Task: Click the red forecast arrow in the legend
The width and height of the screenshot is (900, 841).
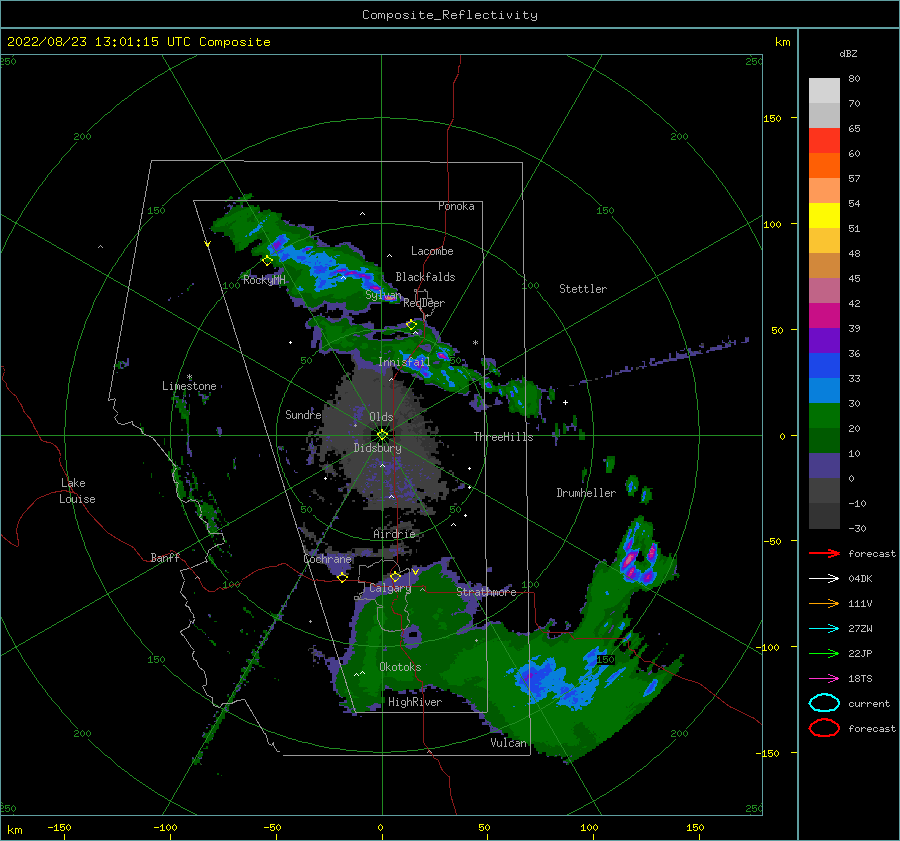Action: tap(824, 553)
